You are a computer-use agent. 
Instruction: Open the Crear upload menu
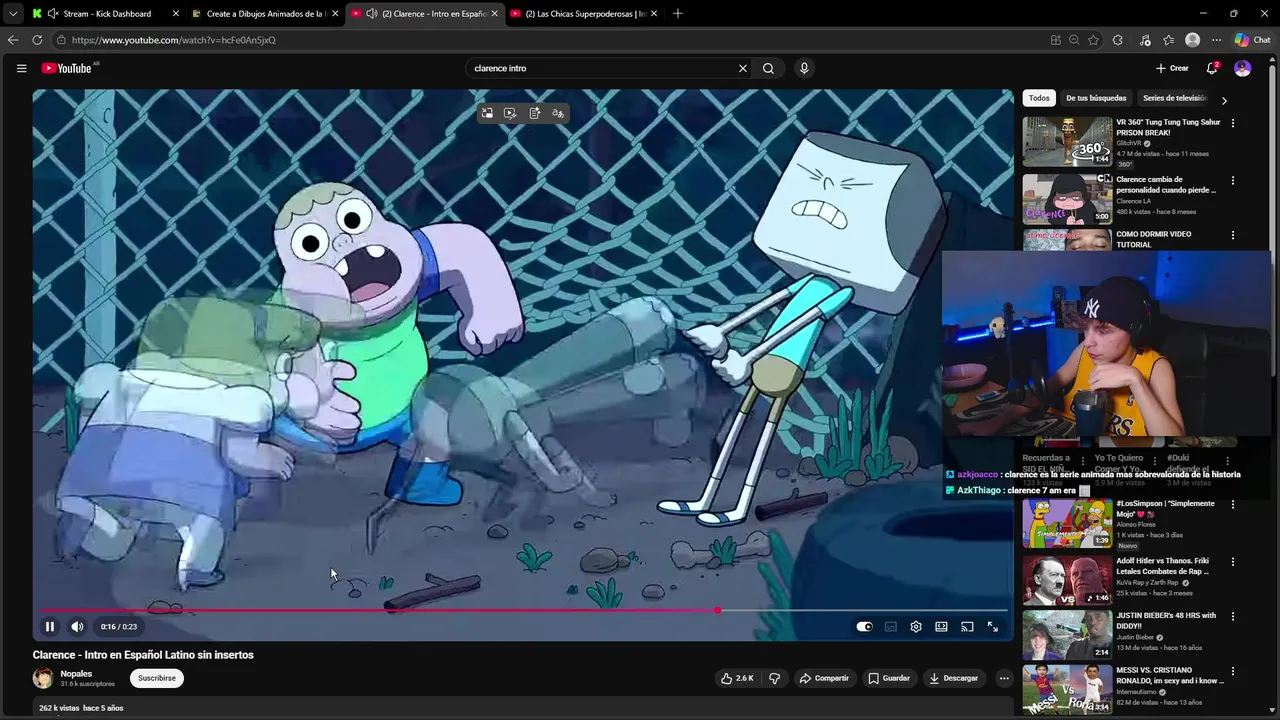pyautogui.click(x=1172, y=68)
